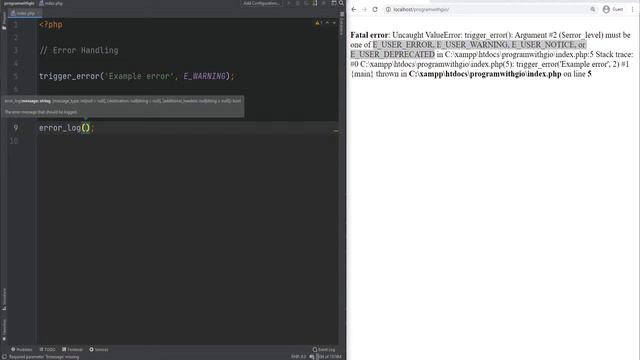Open Search Everywhere magnifier in IDE

pyautogui.click(x=341, y=3)
